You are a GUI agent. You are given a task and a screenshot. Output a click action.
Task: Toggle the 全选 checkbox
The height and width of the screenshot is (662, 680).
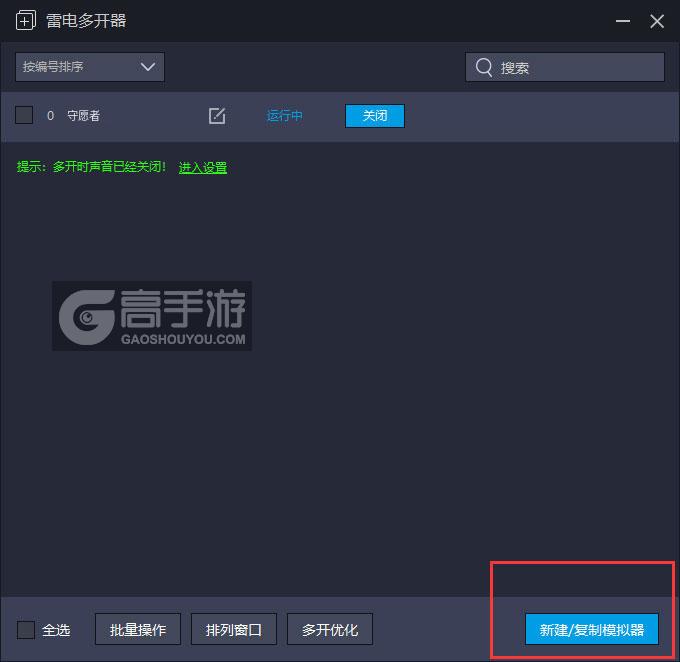pyautogui.click(x=26, y=629)
